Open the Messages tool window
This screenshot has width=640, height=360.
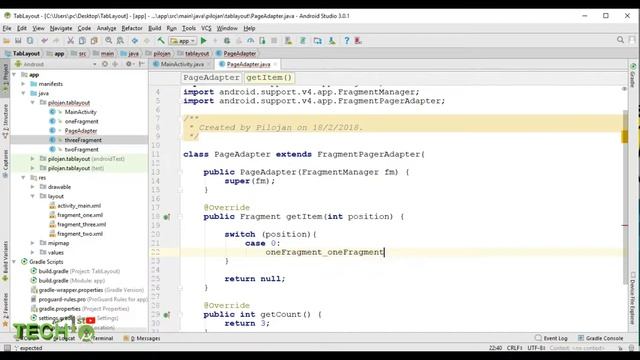142,338
